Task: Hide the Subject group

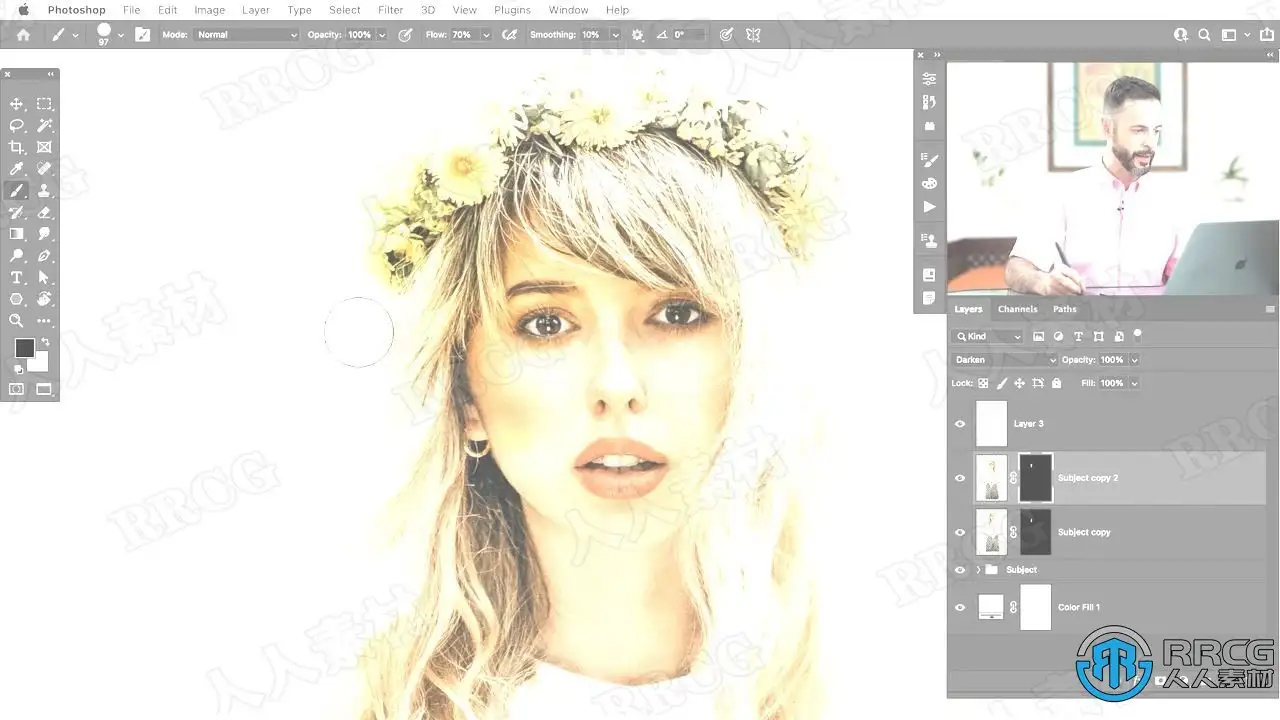Action: pos(960,570)
